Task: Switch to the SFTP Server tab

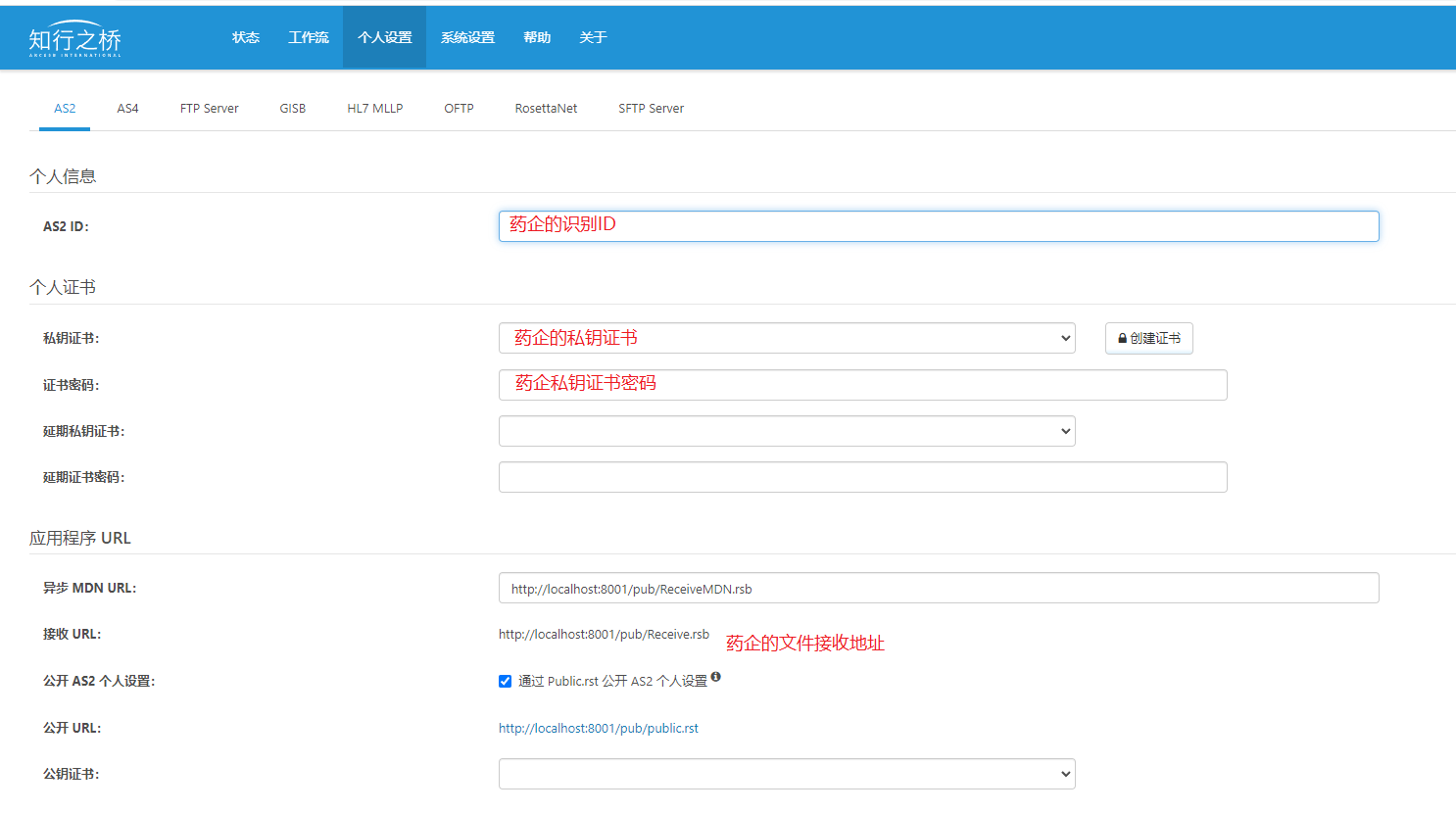Action: click(651, 109)
